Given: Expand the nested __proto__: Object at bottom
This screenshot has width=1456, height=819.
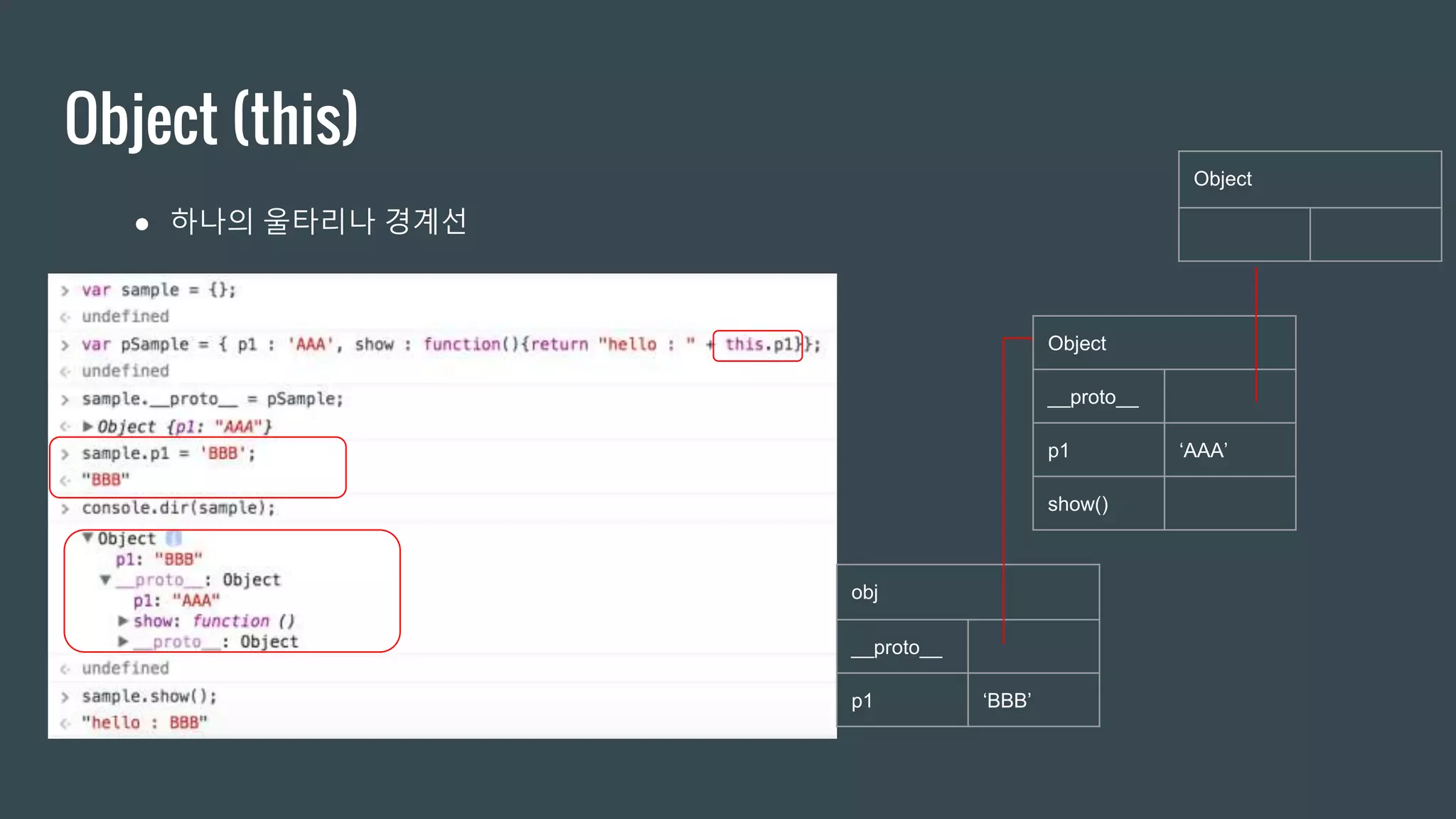Looking at the screenshot, I should [123, 641].
